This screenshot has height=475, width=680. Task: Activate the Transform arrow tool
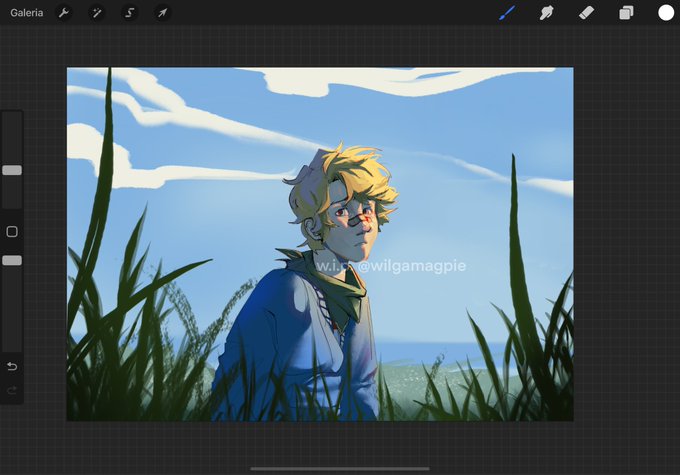[x=162, y=13]
